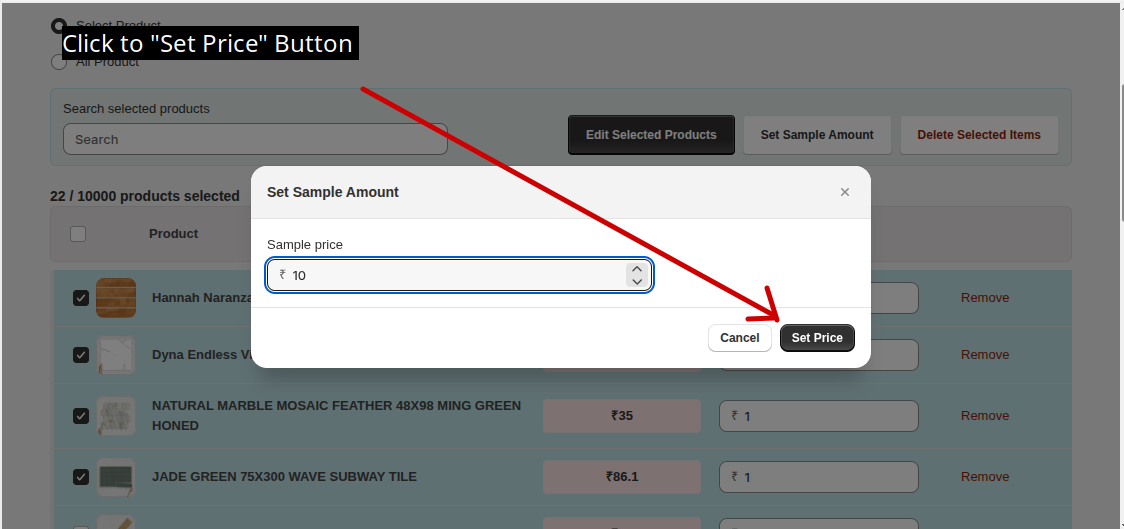Uncheck the Dyna Endless product checkbox

(81, 355)
